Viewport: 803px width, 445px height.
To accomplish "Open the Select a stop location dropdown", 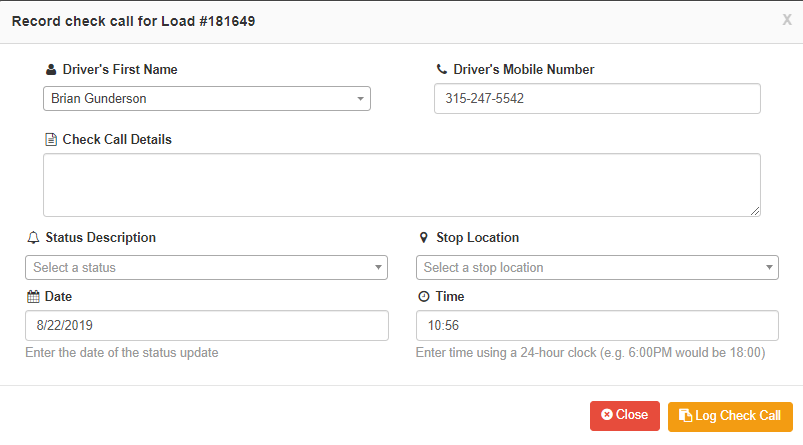I will pos(590,268).
